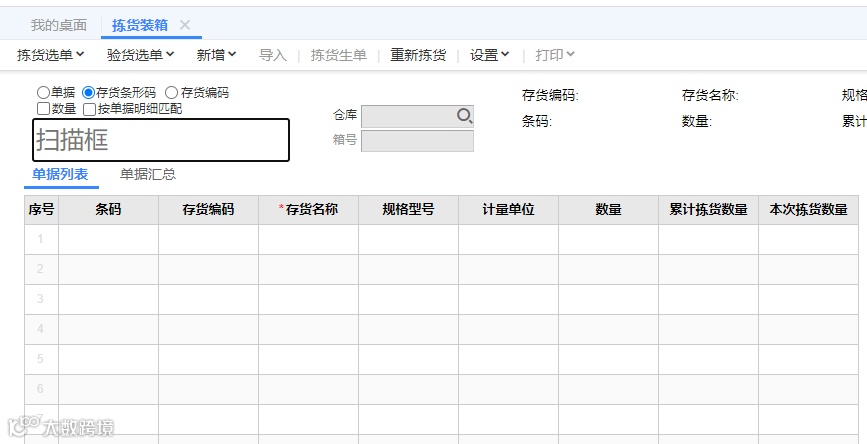
Task: Select row number 4 in the table
Action: [x=41, y=329]
